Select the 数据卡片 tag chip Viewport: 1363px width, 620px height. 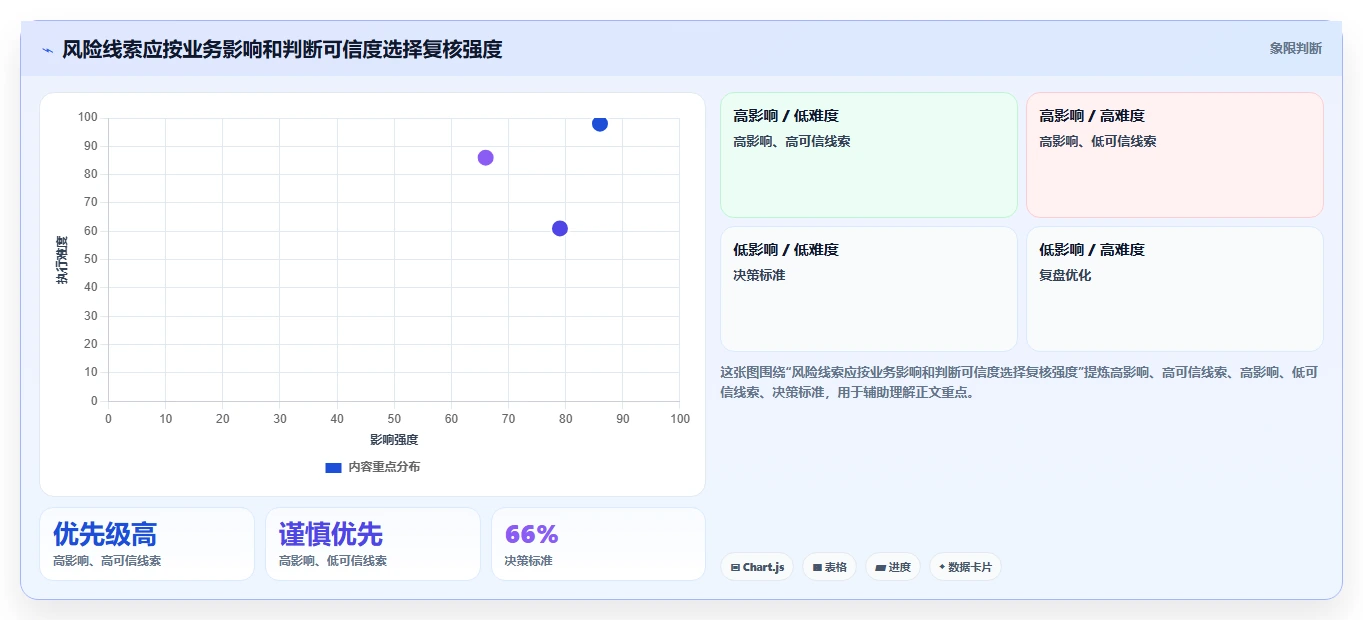point(965,567)
